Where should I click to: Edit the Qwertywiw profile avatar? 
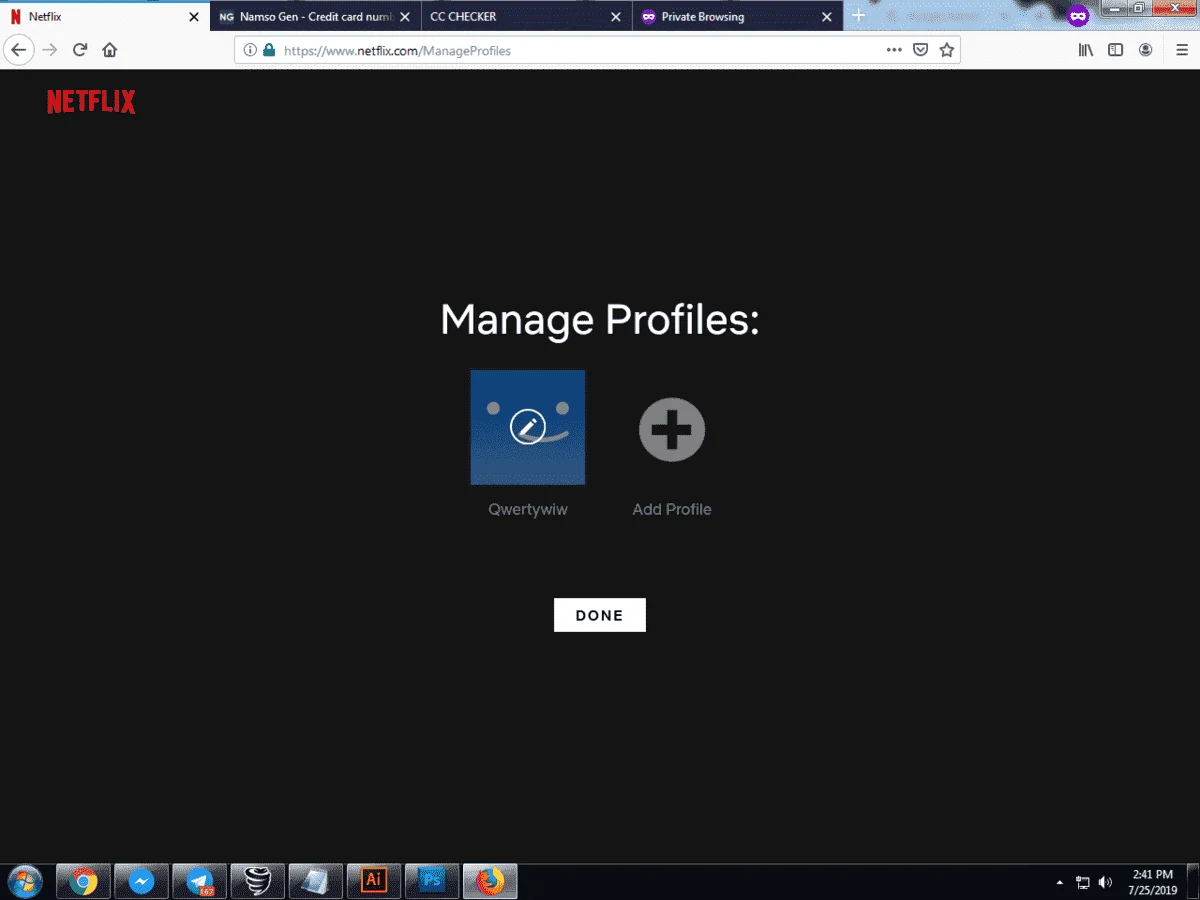coord(528,427)
